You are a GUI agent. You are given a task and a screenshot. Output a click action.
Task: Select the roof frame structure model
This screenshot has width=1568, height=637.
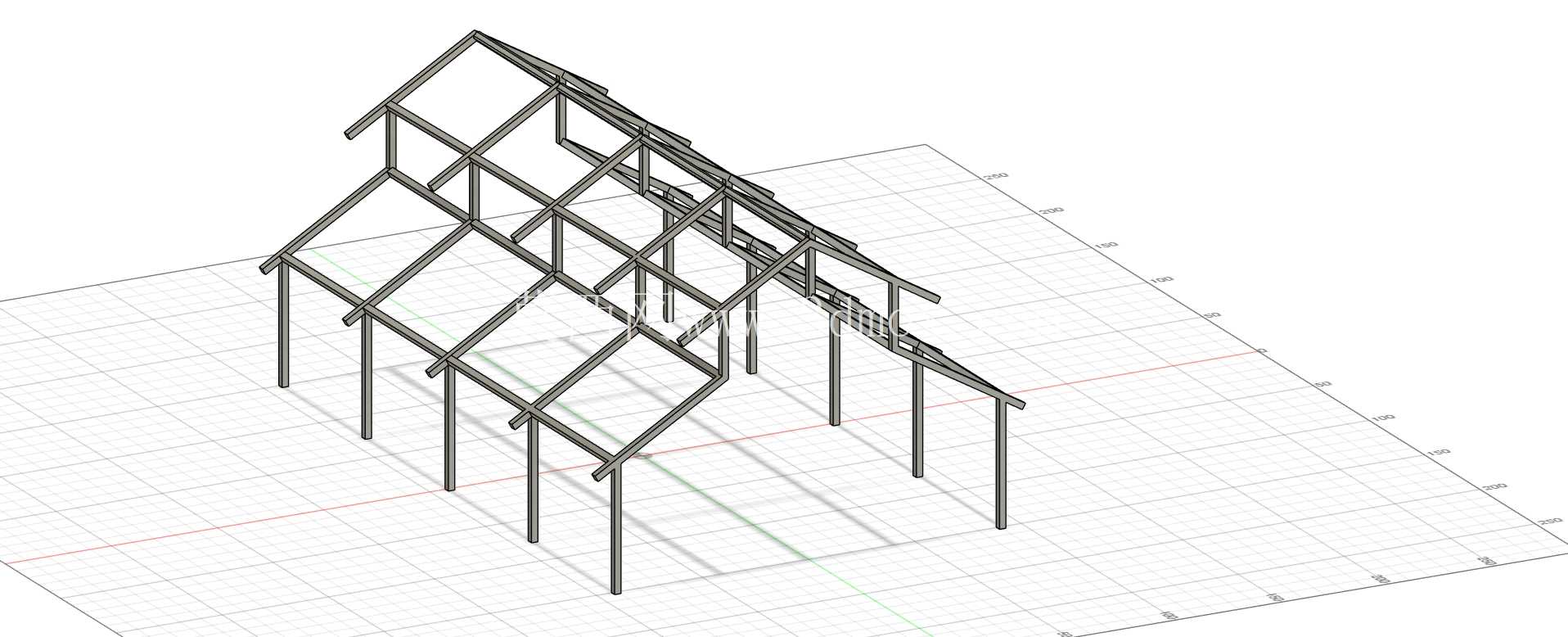642,312
